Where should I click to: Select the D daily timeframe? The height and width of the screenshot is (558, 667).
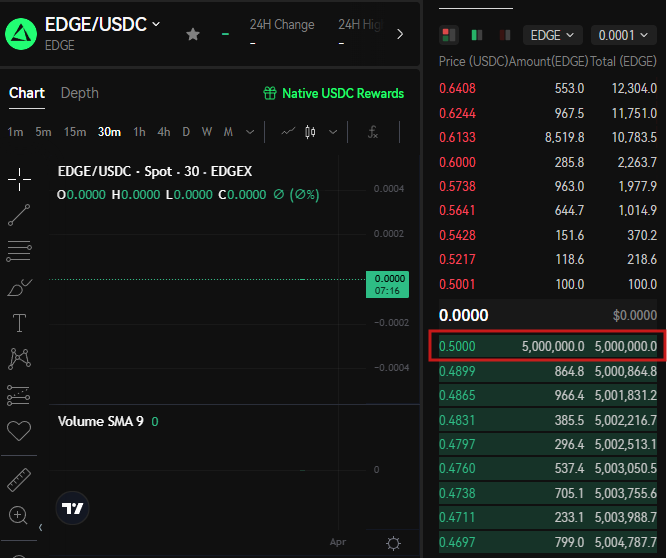(x=186, y=132)
